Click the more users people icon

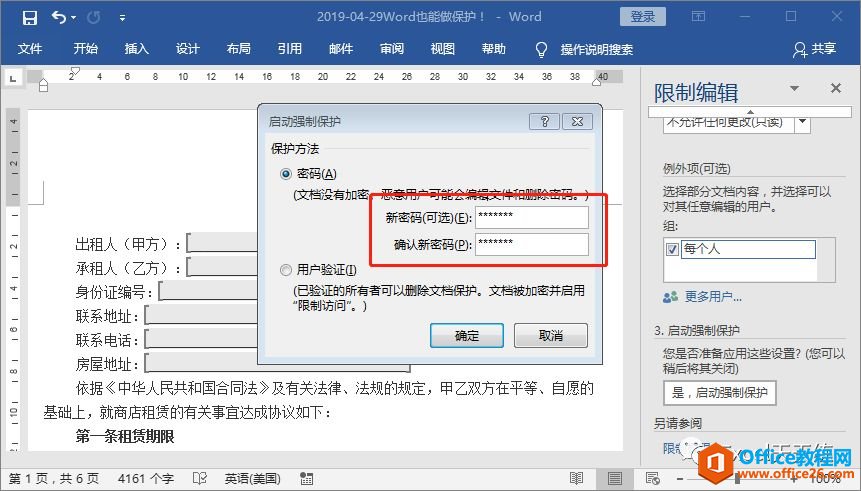pyautogui.click(x=670, y=297)
